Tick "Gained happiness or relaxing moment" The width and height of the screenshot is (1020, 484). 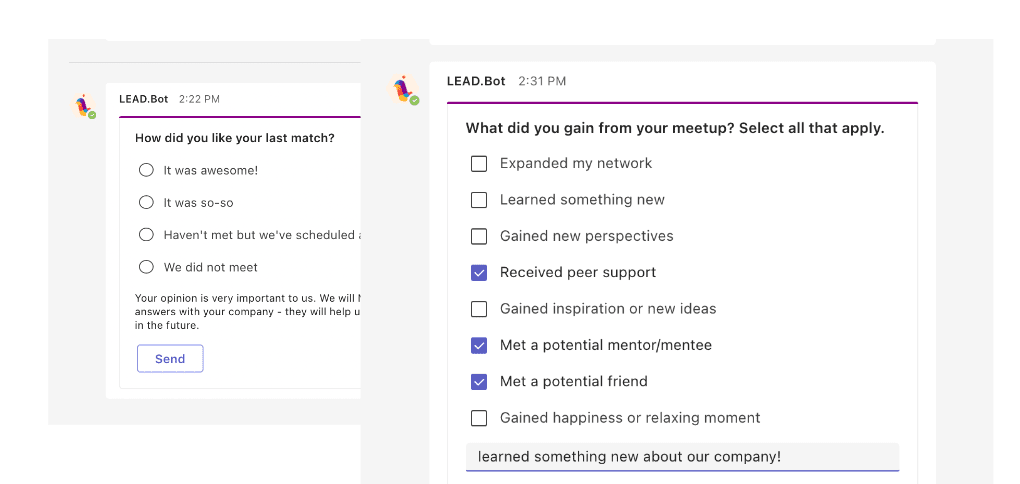coord(479,418)
